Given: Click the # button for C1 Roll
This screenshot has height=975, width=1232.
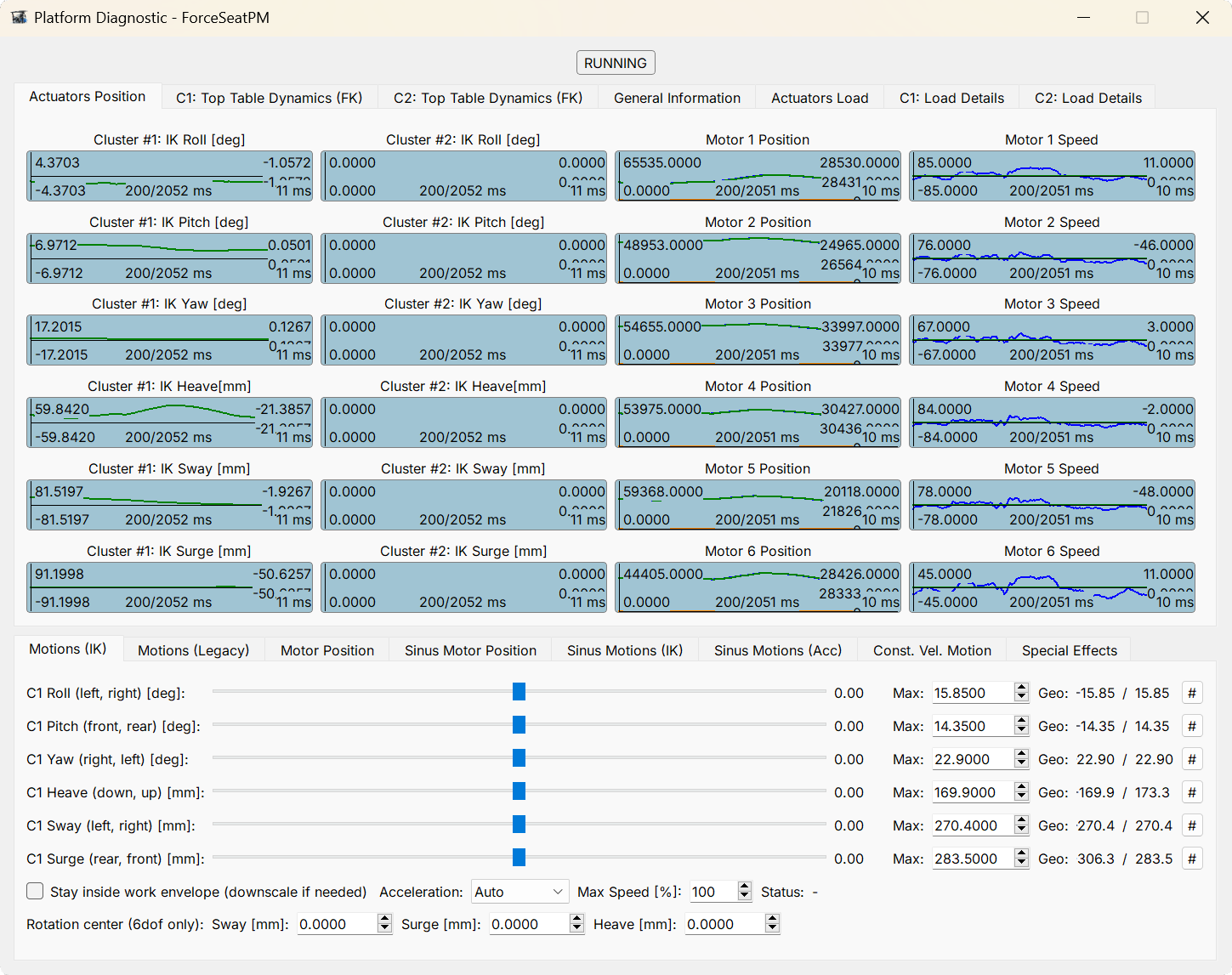Looking at the screenshot, I should pyautogui.click(x=1192, y=693).
